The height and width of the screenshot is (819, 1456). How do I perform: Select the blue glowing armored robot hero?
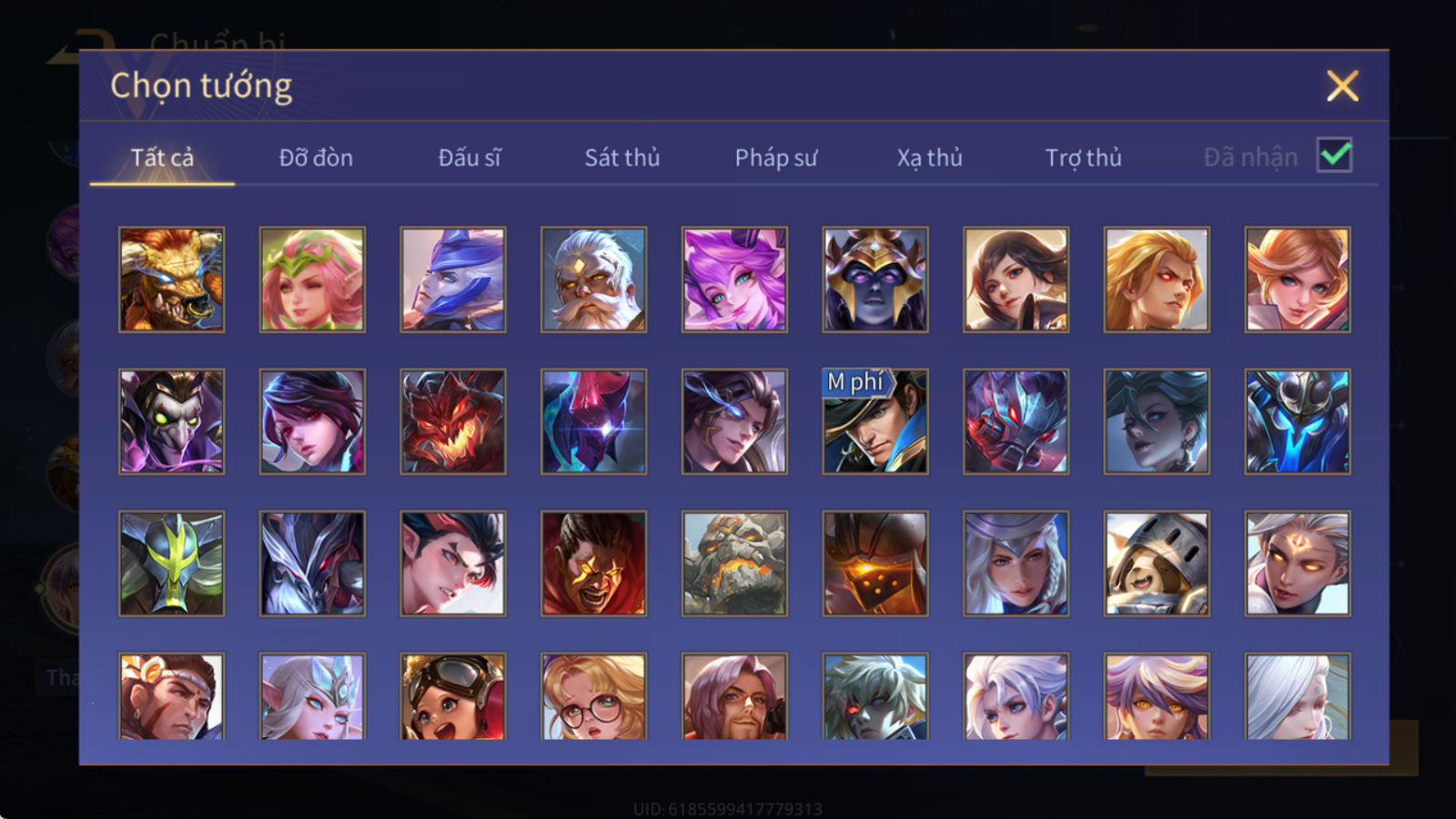1298,421
